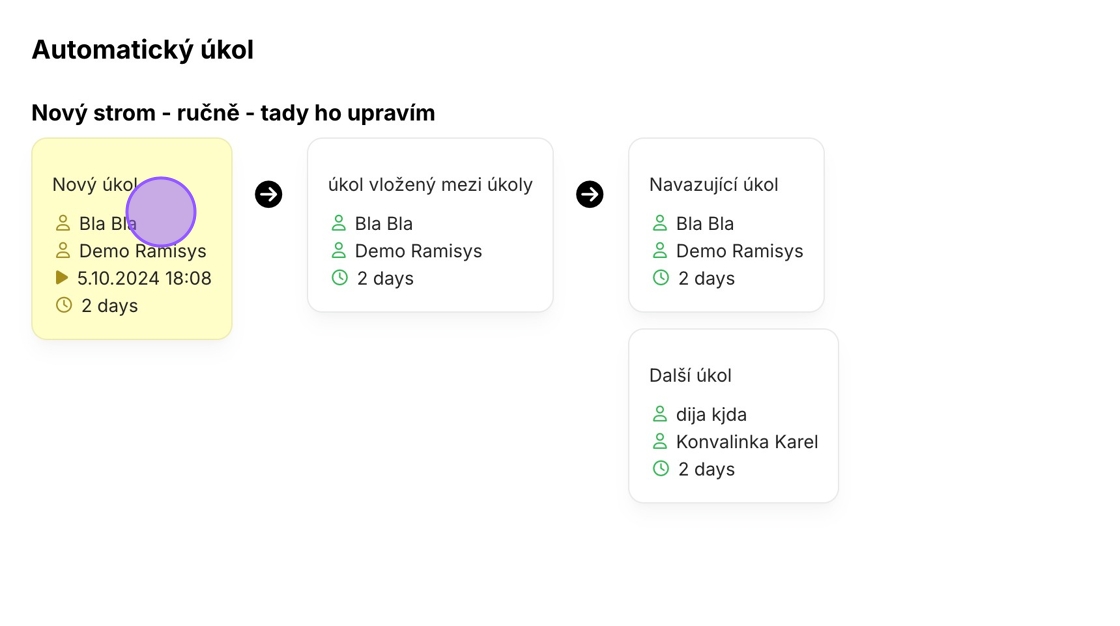This screenshot has width=1120, height=626.
Task: Click person icon beside Demo Ramisys in yellow card
Action: 63,251
